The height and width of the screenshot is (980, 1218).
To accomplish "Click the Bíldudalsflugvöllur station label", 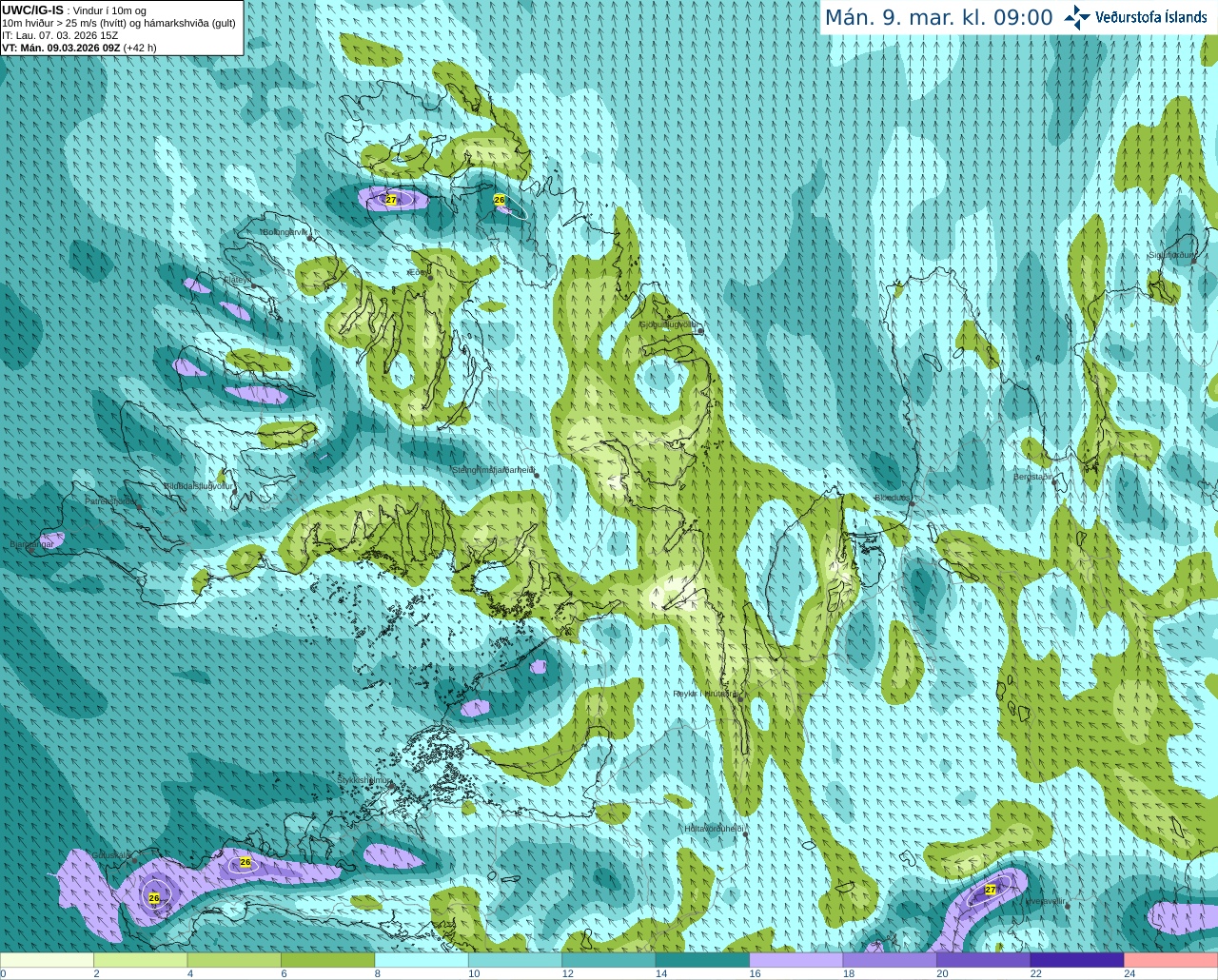I will [198, 486].
